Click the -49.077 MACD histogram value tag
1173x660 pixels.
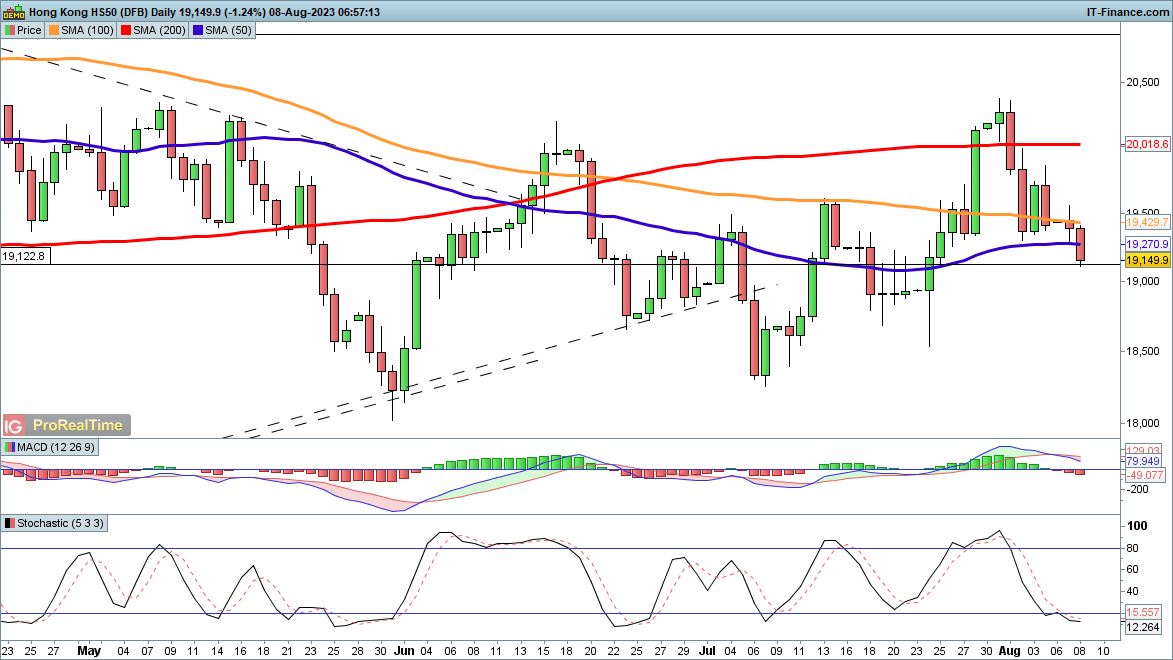tap(1145, 475)
